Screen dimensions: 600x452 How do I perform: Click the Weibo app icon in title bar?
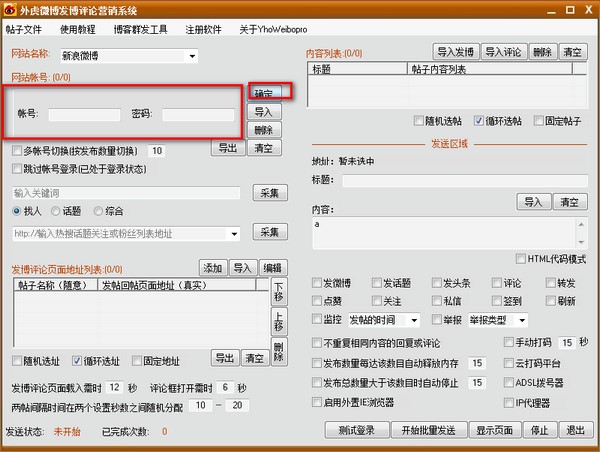(10, 10)
